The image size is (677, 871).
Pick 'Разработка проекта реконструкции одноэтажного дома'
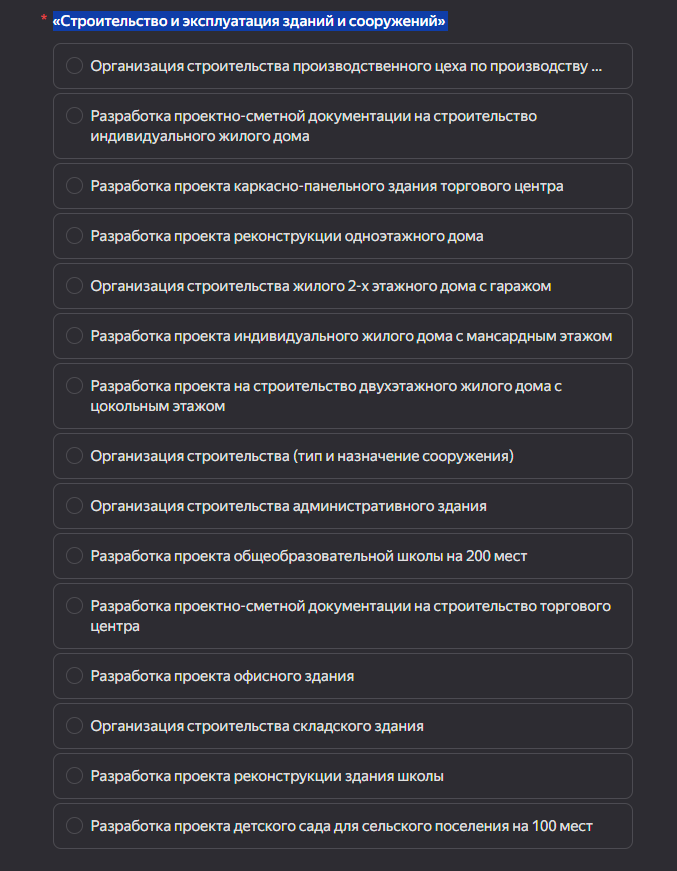click(74, 236)
